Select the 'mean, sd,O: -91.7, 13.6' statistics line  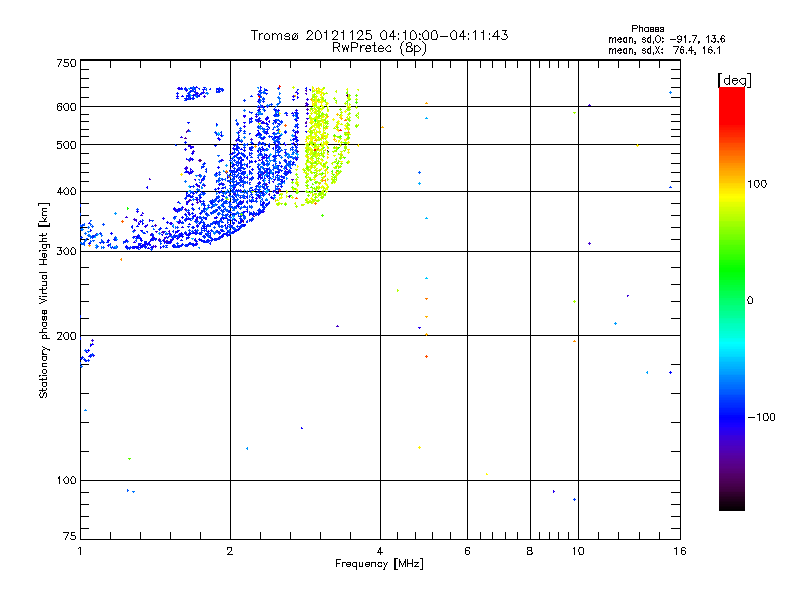pos(666,39)
